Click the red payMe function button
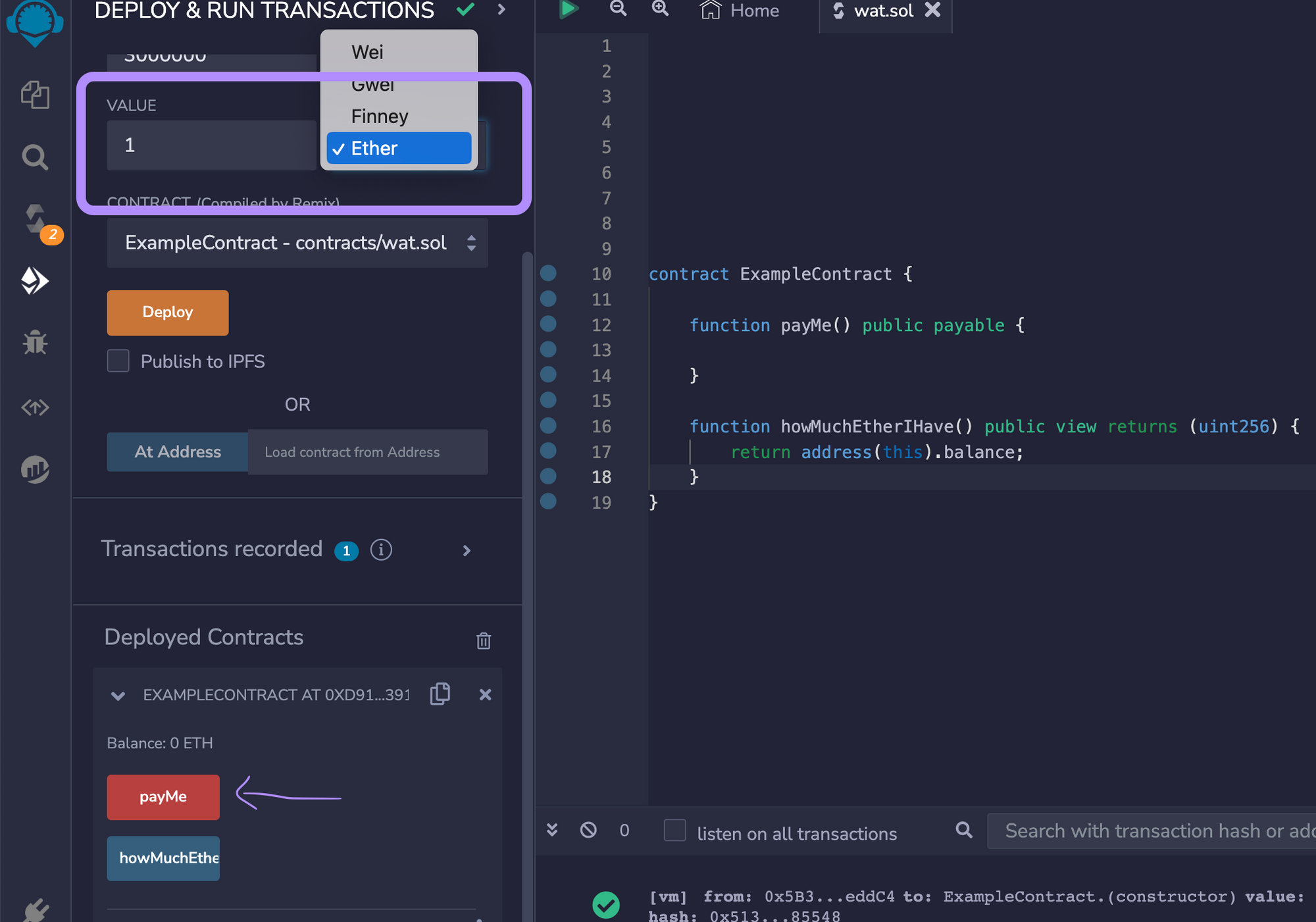 point(163,796)
